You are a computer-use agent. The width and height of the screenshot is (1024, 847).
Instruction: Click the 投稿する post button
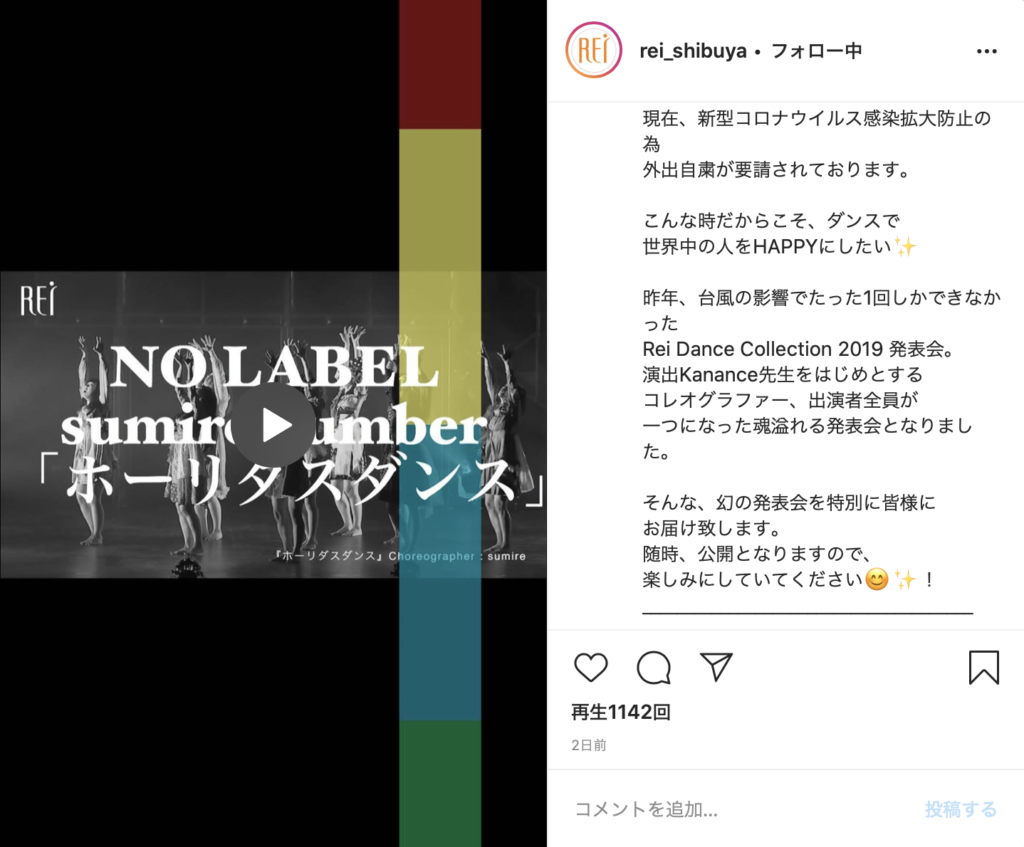click(961, 809)
